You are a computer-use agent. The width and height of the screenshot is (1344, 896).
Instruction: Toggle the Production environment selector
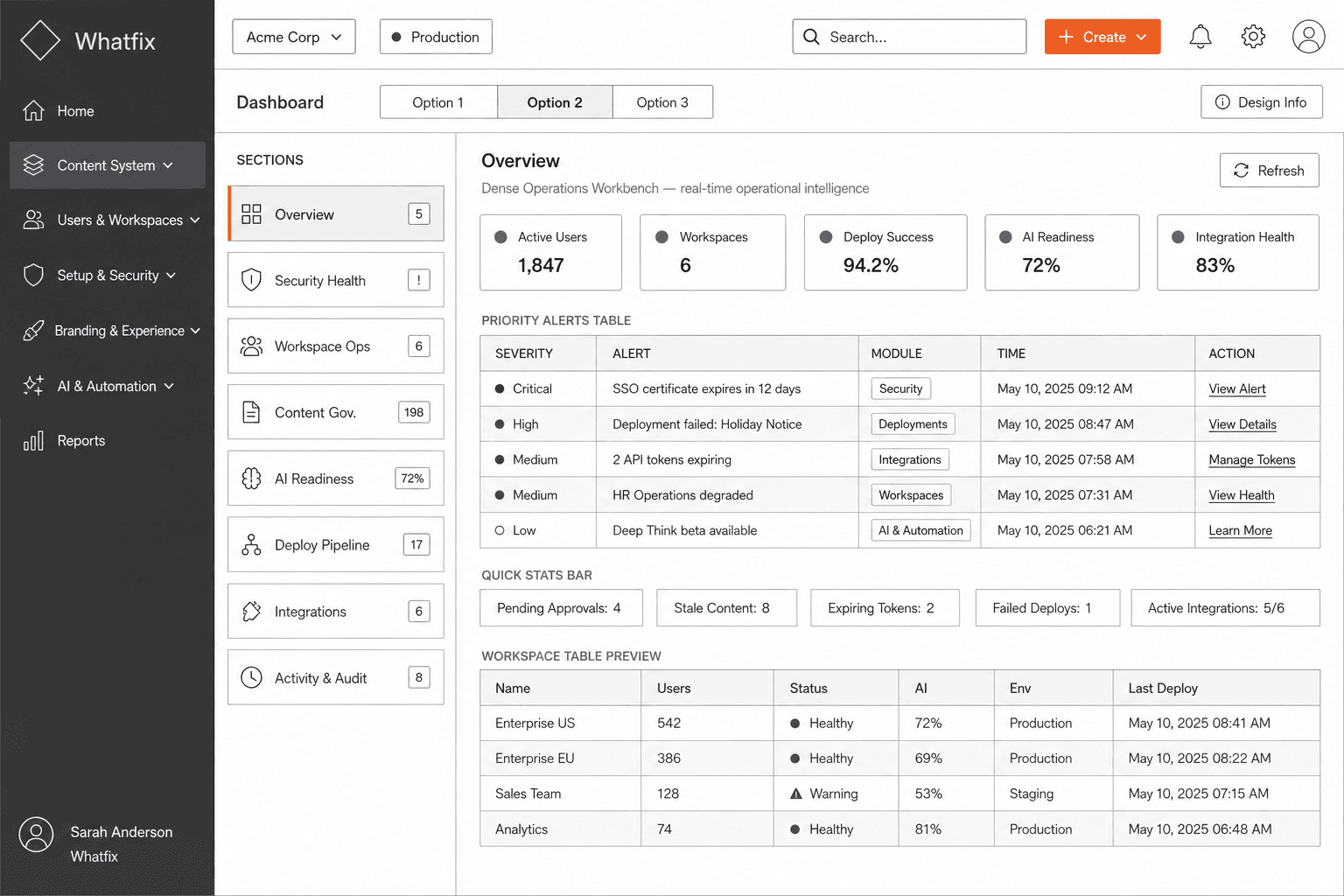point(436,37)
